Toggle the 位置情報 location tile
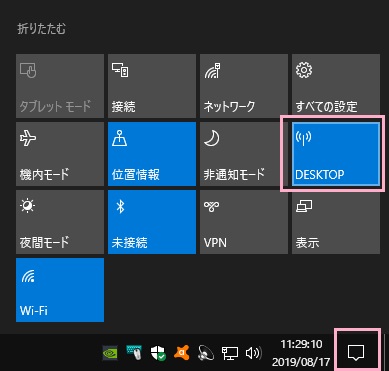The height and width of the screenshot is (371, 389). tap(152, 154)
